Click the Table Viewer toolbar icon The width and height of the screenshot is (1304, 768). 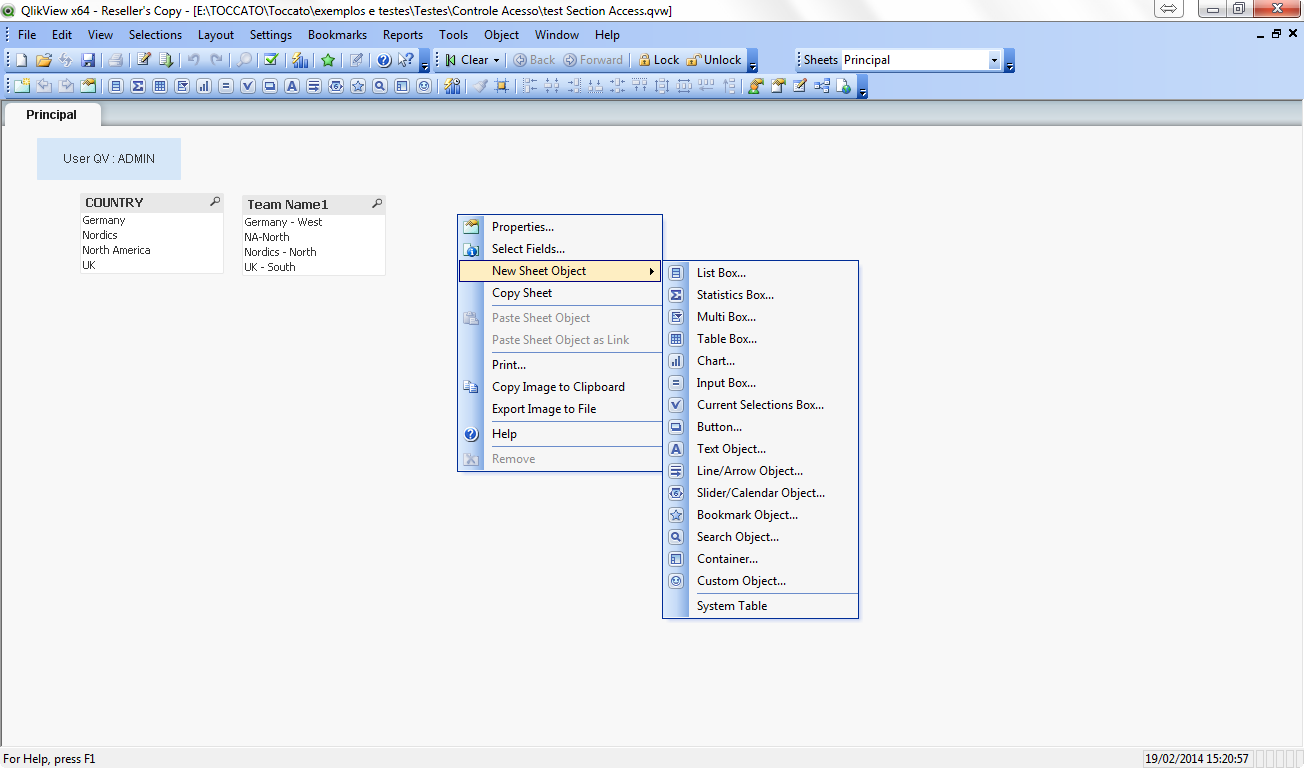point(822,86)
